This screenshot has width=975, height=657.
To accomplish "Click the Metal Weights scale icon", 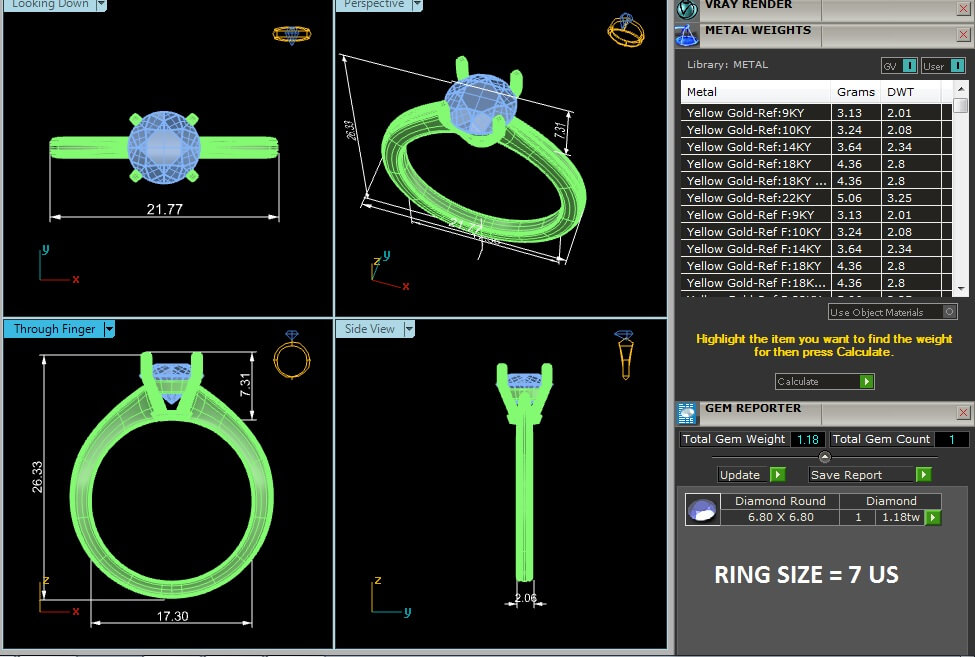I will click(687, 34).
